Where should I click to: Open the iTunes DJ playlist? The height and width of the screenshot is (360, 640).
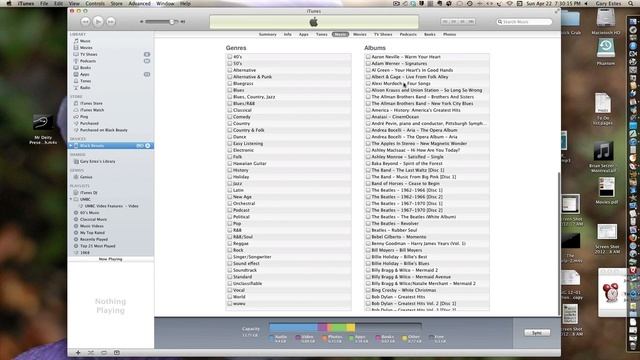pos(88,193)
